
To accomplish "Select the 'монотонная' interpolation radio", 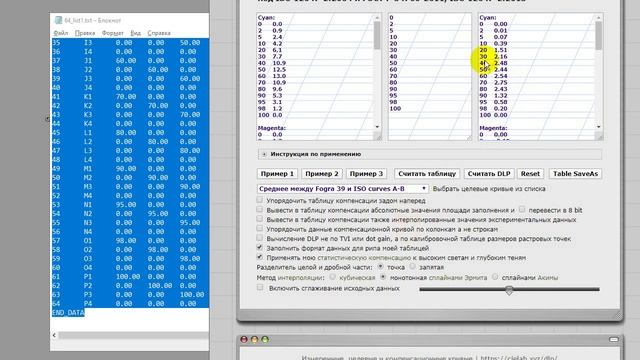I will coord(383,277).
